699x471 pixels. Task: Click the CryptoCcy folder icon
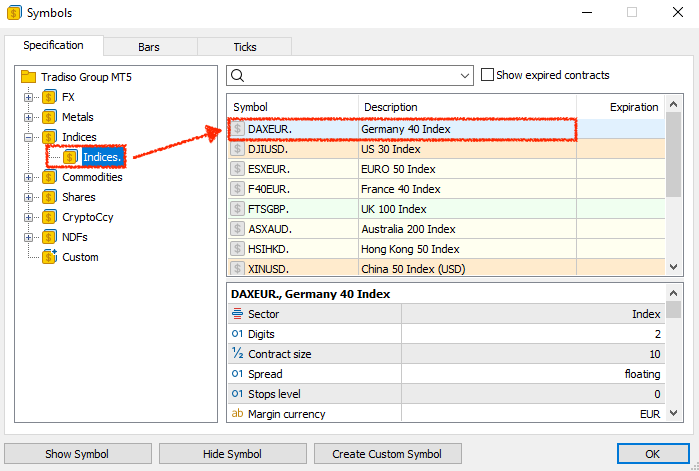[x=49, y=217]
